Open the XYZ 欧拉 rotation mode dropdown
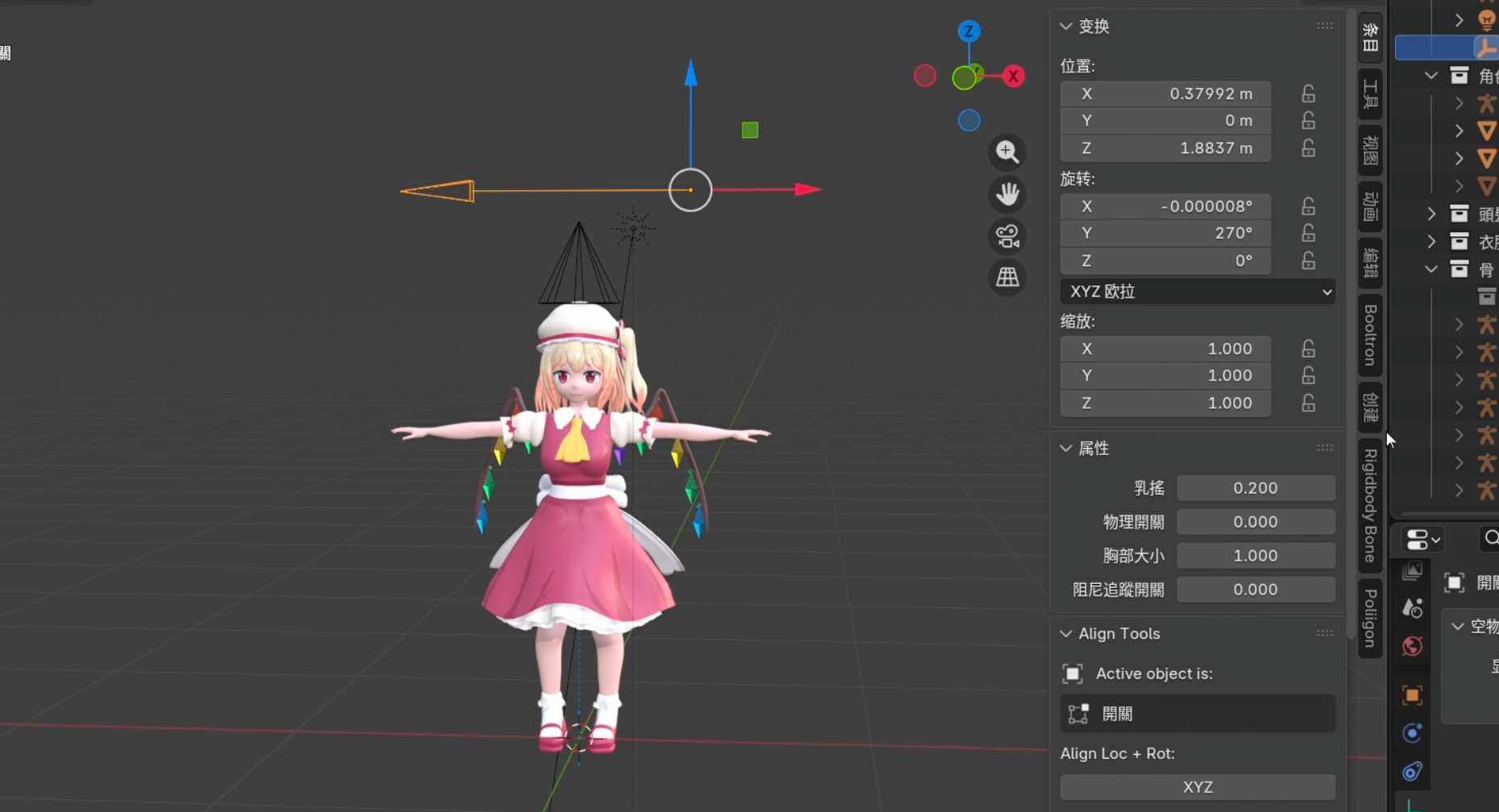Image resolution: width=1499 pixels, height=812 pixels. 1198,292
